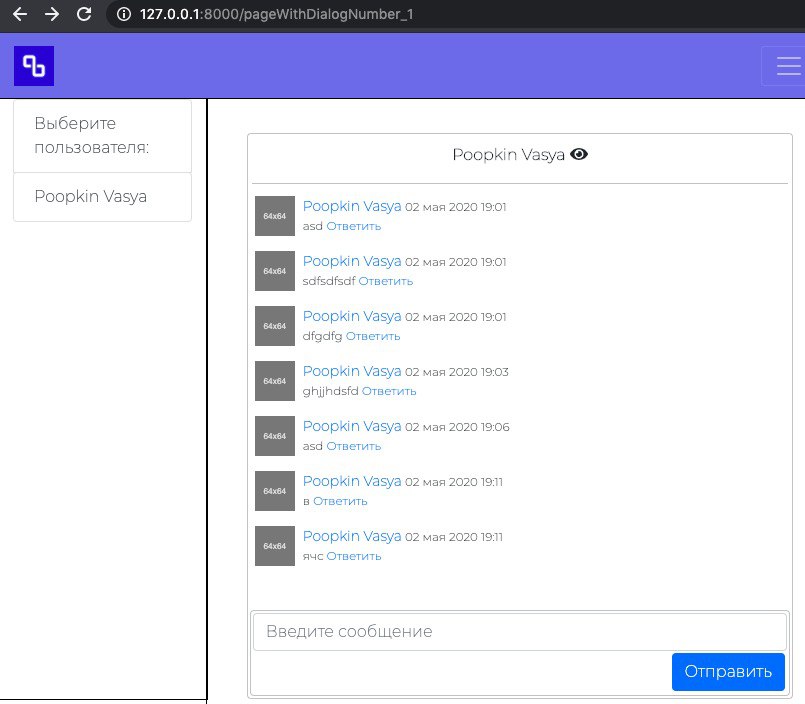Select Poopkin Vasya in the user list

pos(102,197)
